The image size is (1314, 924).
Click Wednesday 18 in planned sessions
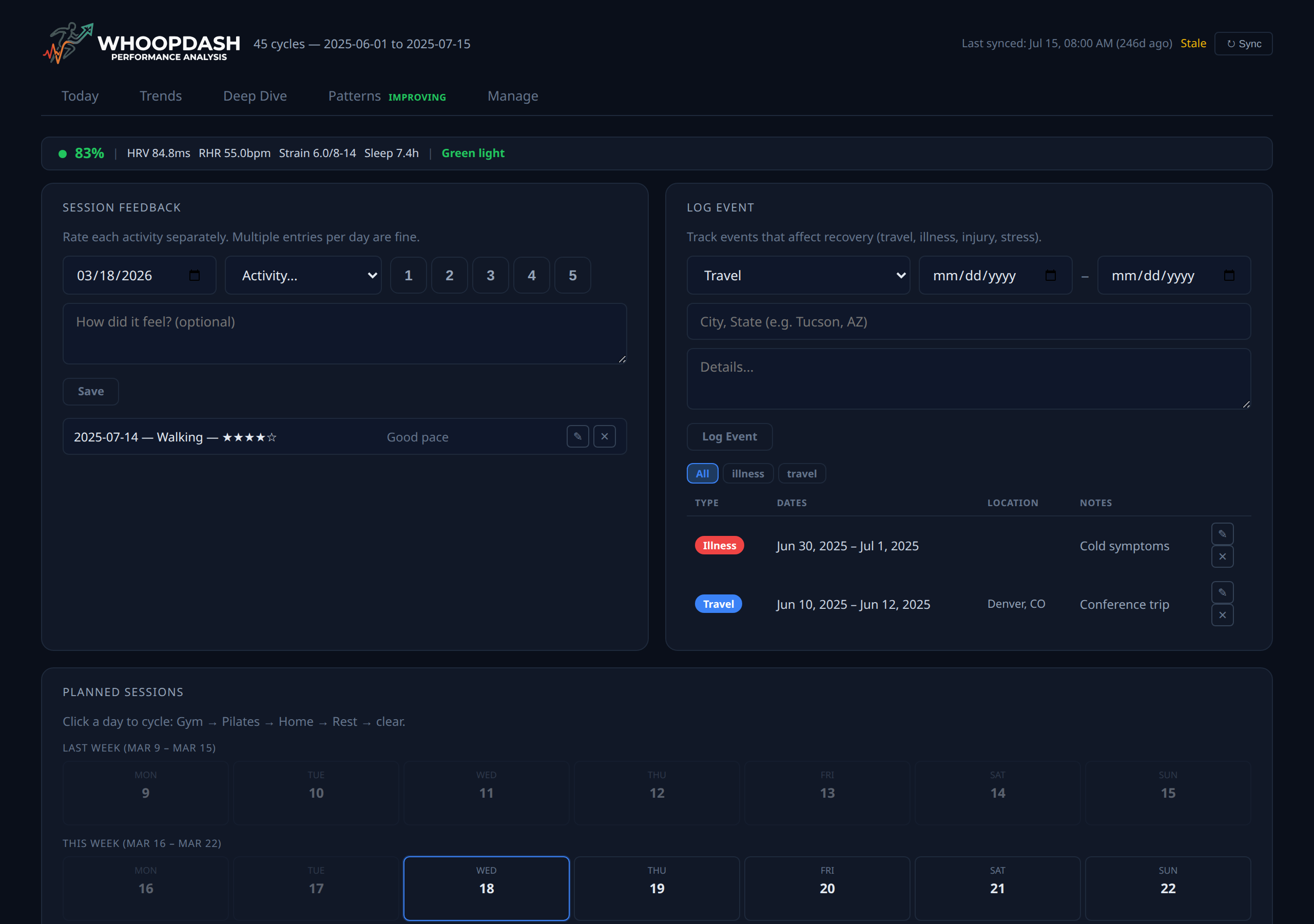click(486, 888)
